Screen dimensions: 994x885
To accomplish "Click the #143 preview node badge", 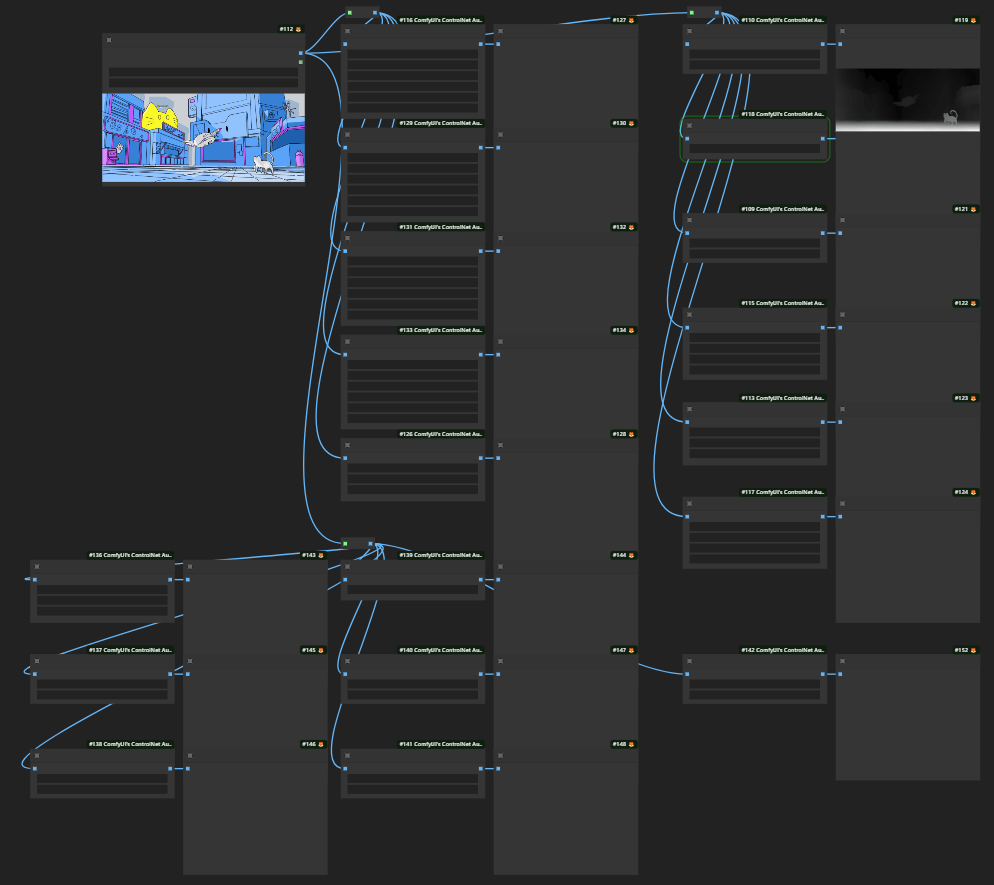I will (313, 555).
